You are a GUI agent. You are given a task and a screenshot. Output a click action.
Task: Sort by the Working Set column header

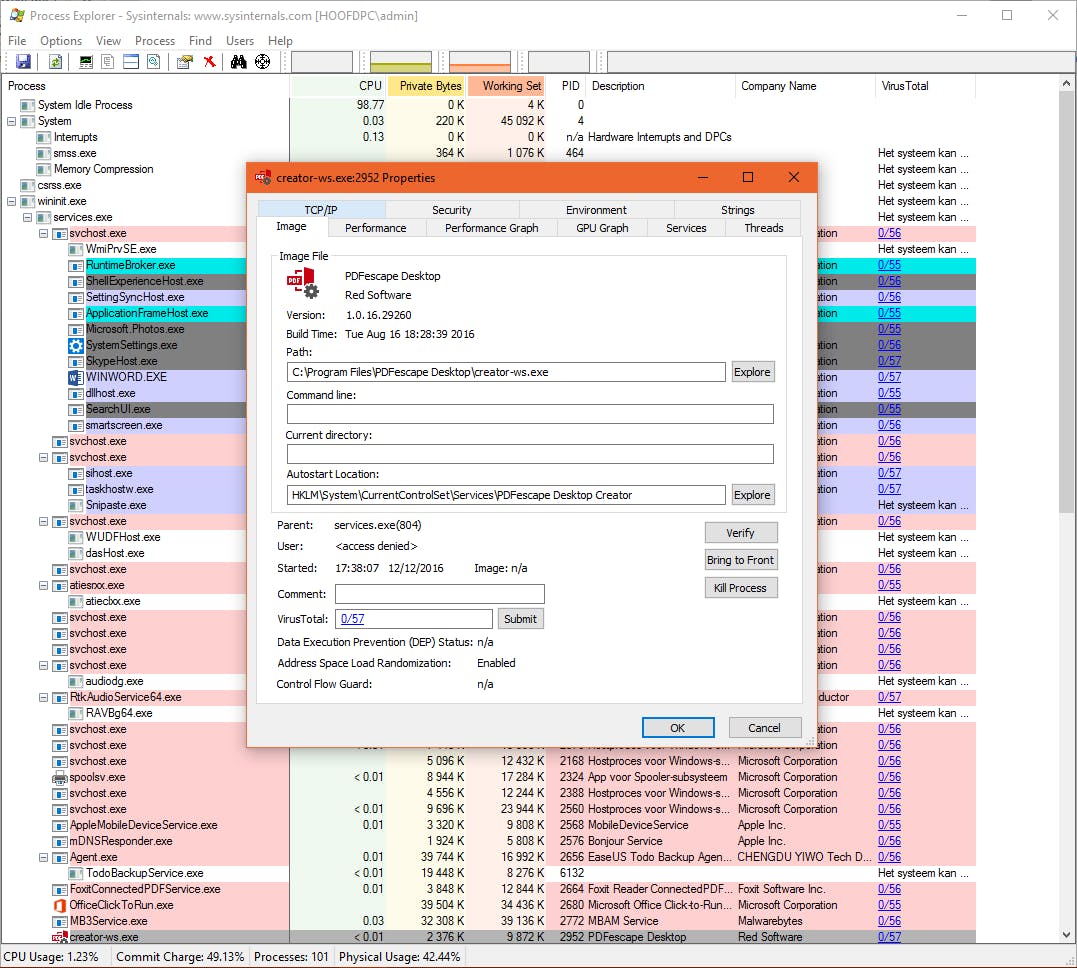coord(507,86)
